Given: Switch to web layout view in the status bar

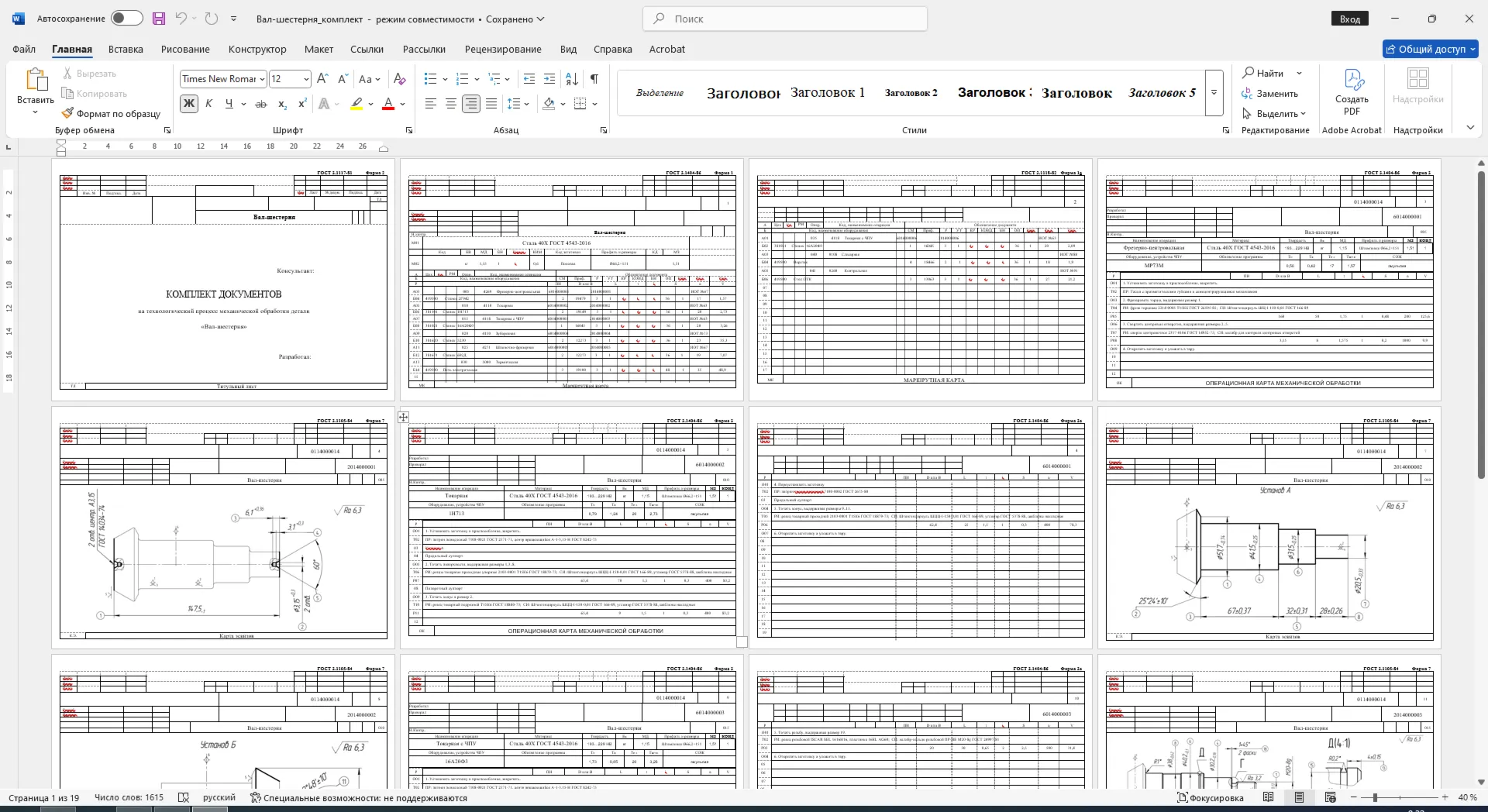Looking at the screenshot, I should (x=1331, y=797).
